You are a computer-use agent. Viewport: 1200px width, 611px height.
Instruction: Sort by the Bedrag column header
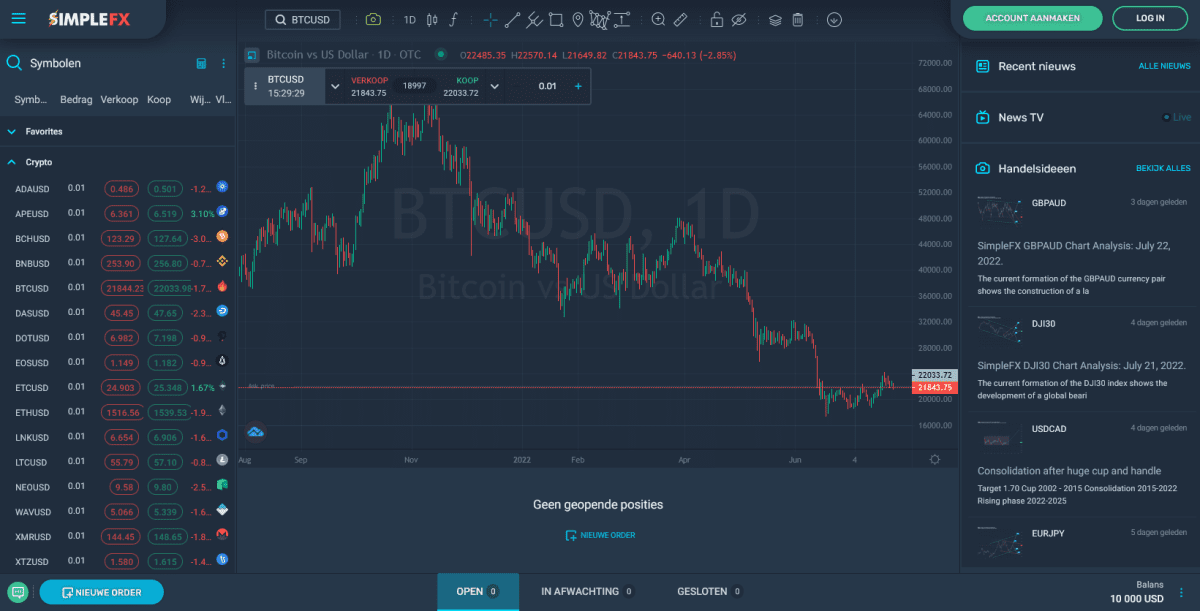coord(76,100)
